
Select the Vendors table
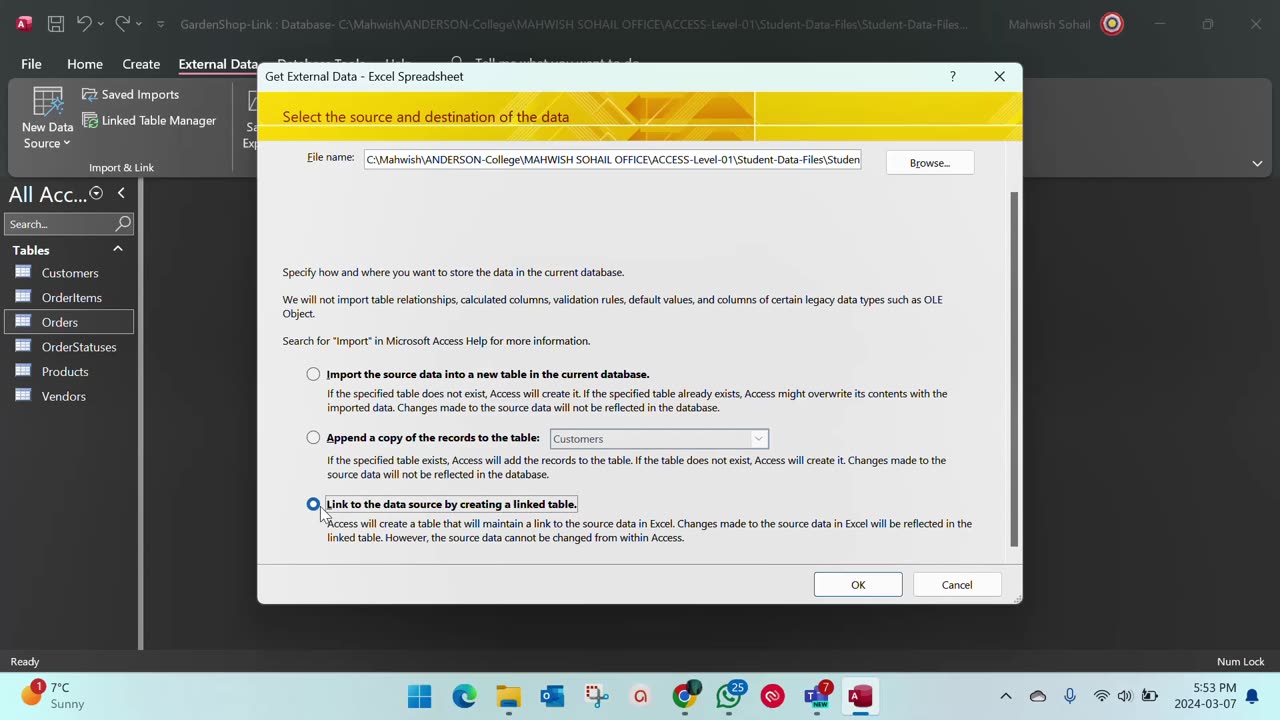tap(69, 396)
